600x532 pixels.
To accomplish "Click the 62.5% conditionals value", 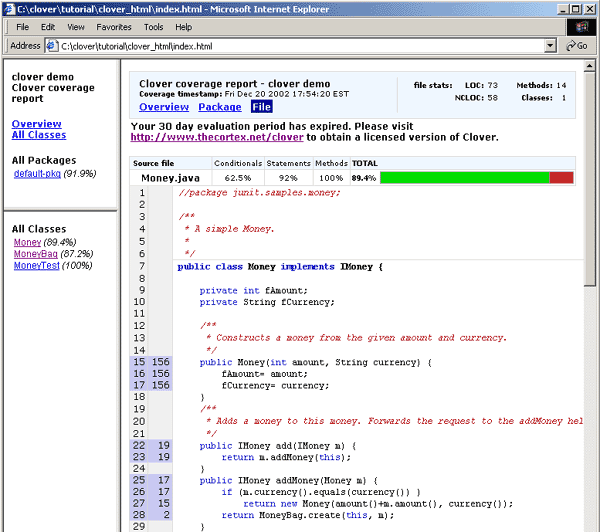I will (238, 178).
